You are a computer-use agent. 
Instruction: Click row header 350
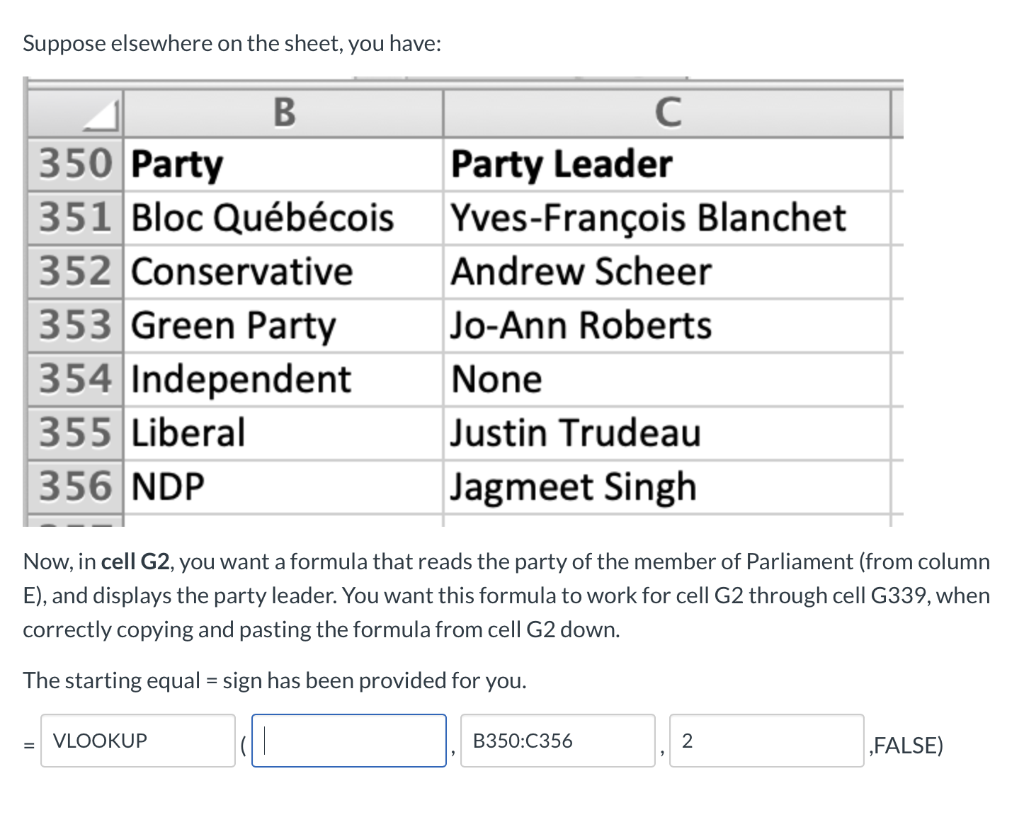click(76, 164)
